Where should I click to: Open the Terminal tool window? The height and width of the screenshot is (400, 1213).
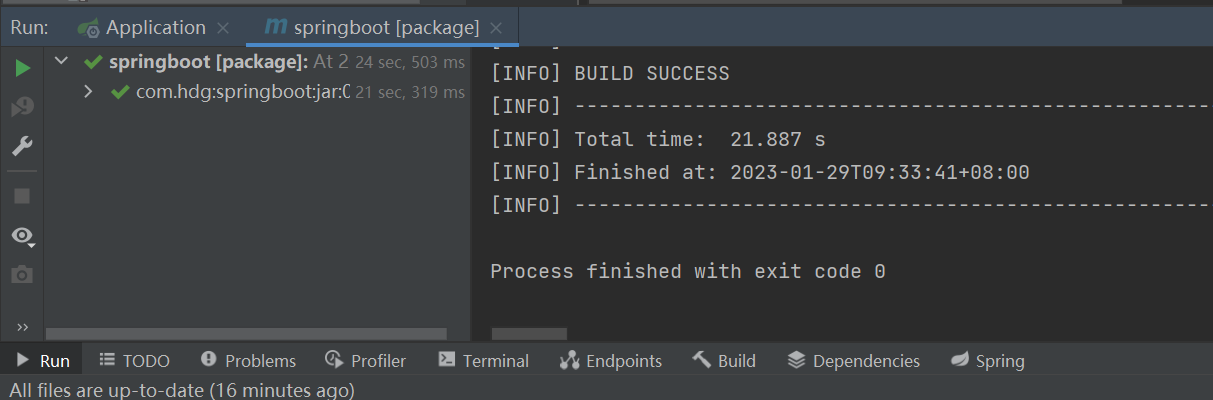(484, 361)
